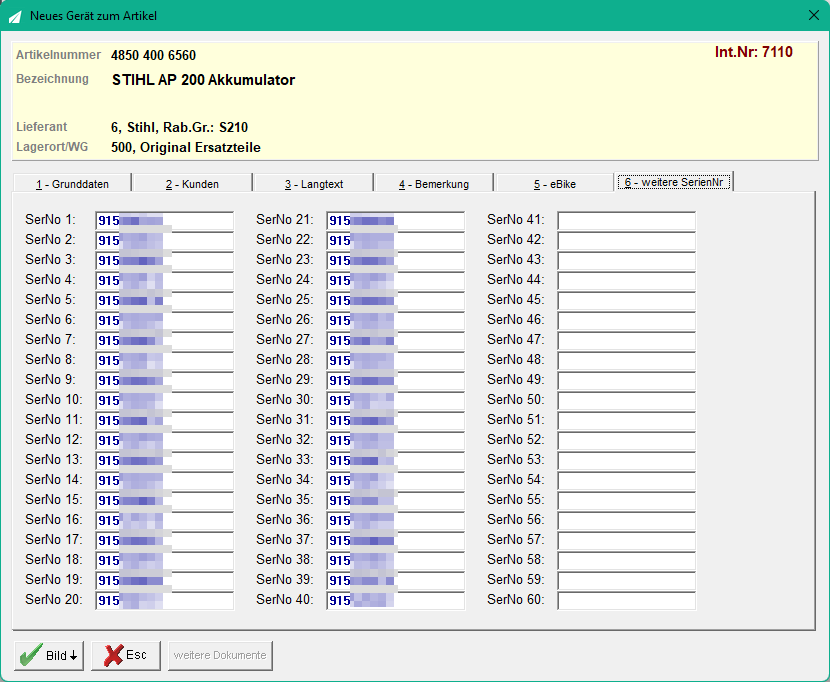Click into the SerNo 38 field
The width and height of the screenshot is (830, 682).
[395, 561]
